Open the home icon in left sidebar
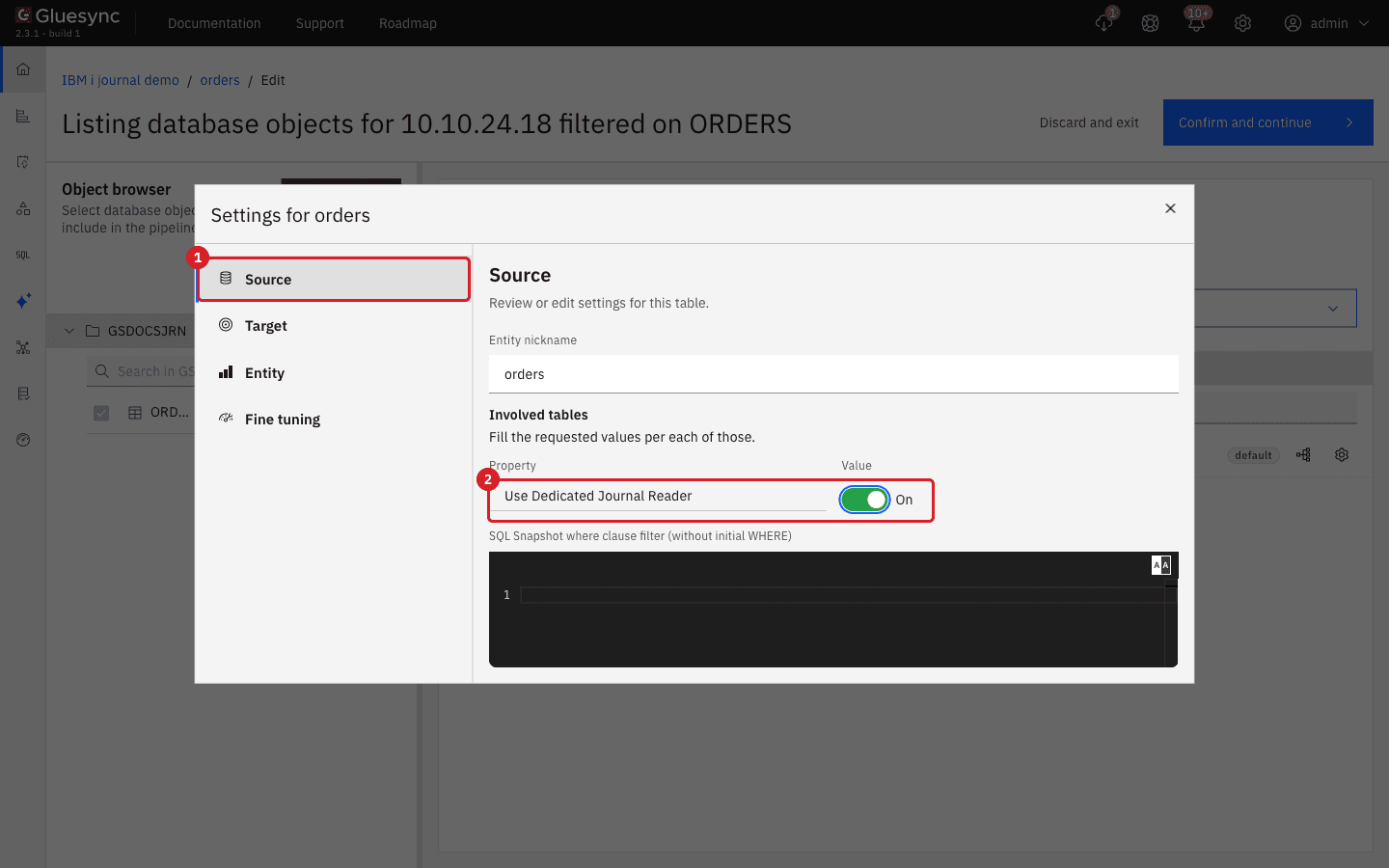1389x868 pixels. (x=23, y=69)
